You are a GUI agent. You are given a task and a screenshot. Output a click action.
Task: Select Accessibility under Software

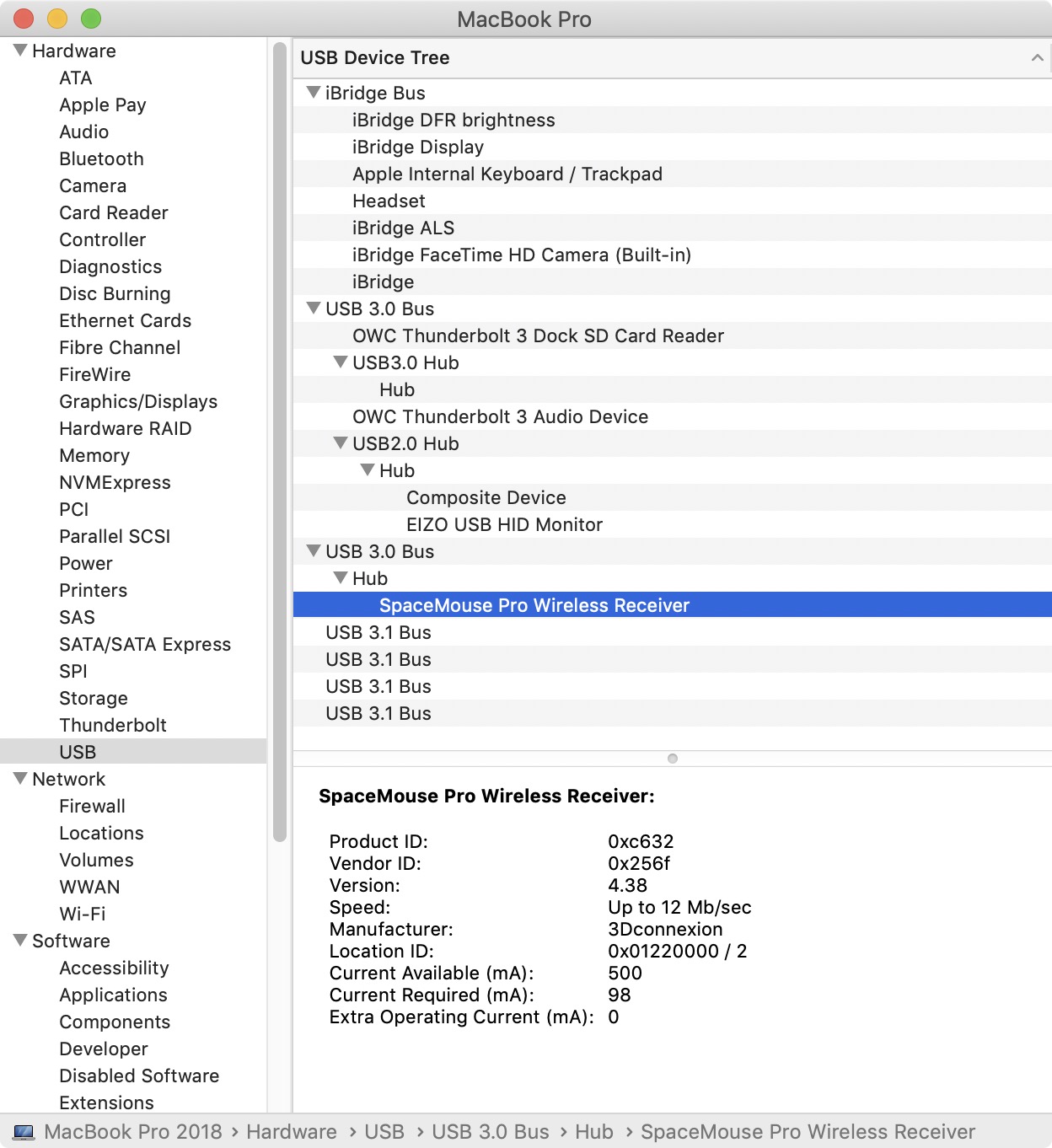coord(114,968)
